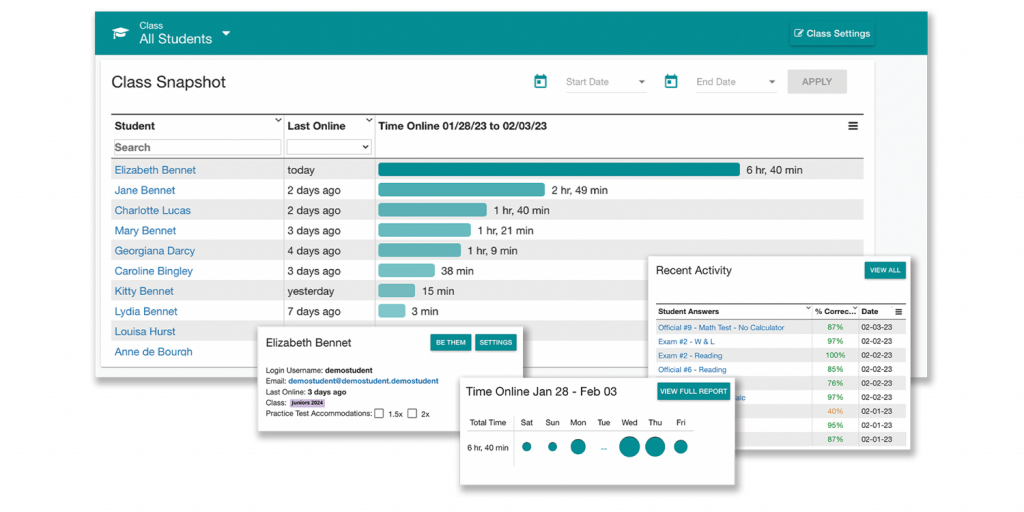Click the Class Settings edit pencil icon
The width and height of the screenshot is (1024, 512).
click(798, 33)
